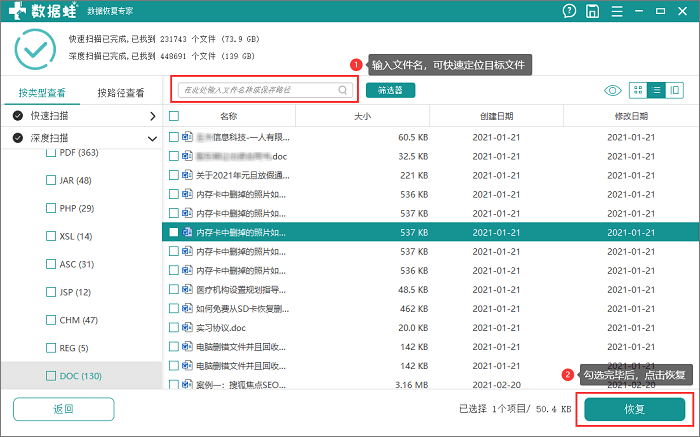Viewport: 700px width, 437px height.
Task: Sort by 大小 column header
Action: [362, 117]
